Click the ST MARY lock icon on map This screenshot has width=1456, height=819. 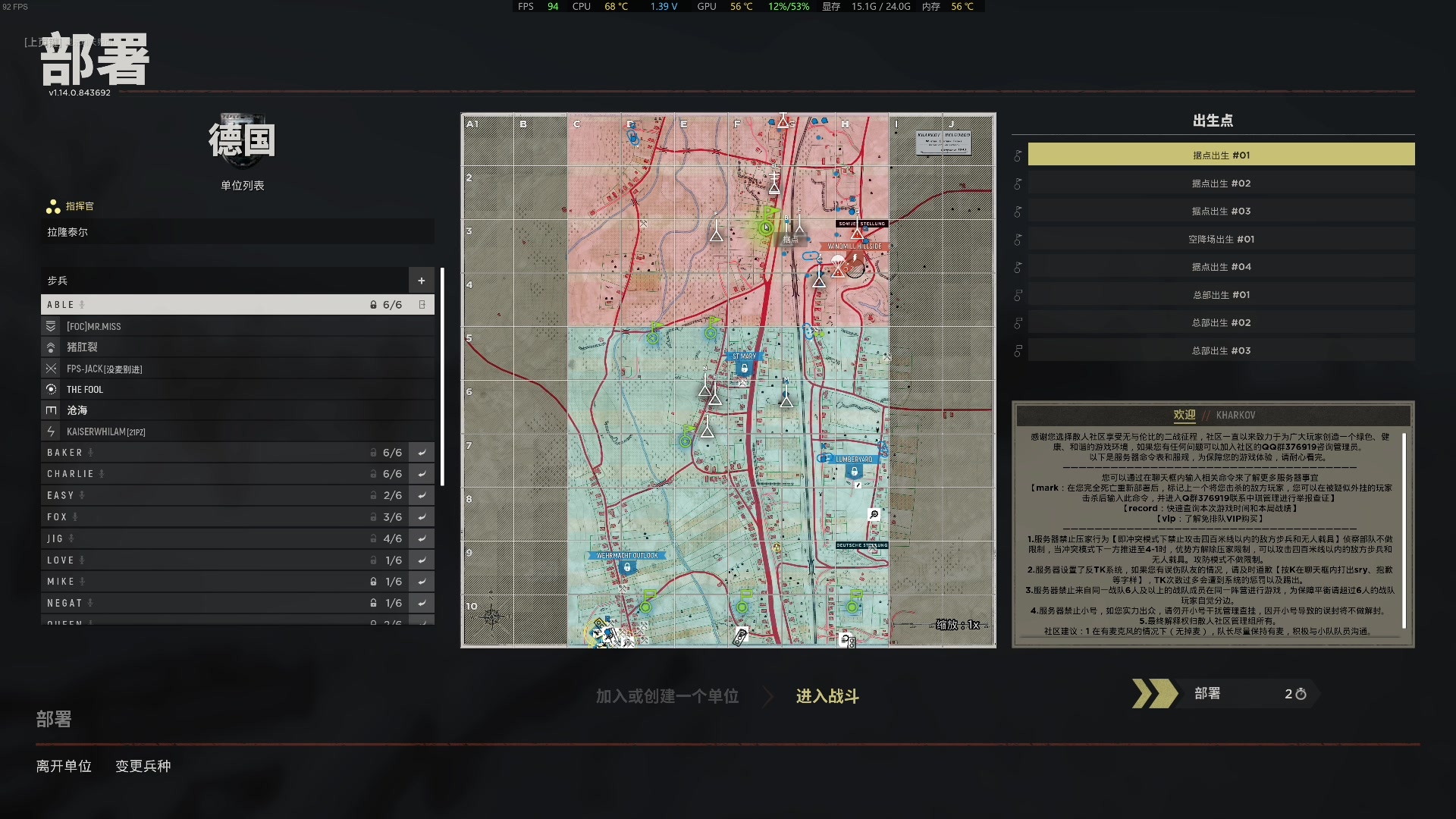(744, 369)
